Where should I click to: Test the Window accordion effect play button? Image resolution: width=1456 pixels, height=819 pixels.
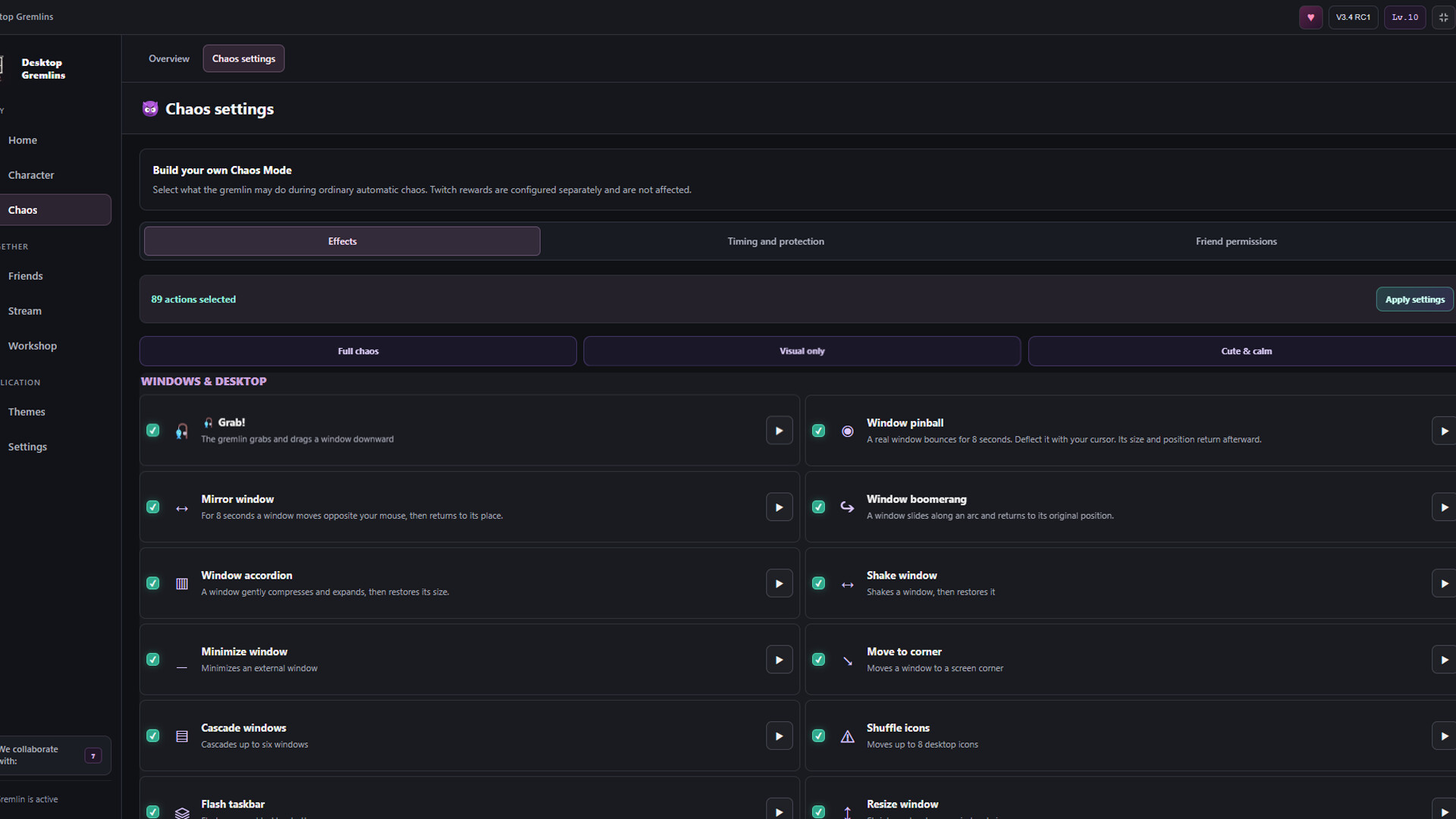pos(779,583)
